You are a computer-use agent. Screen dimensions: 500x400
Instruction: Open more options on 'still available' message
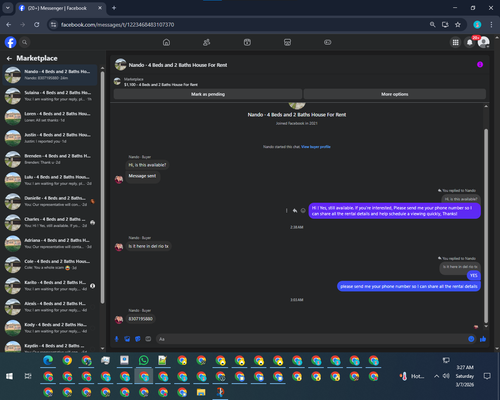(x=286, y=211)
